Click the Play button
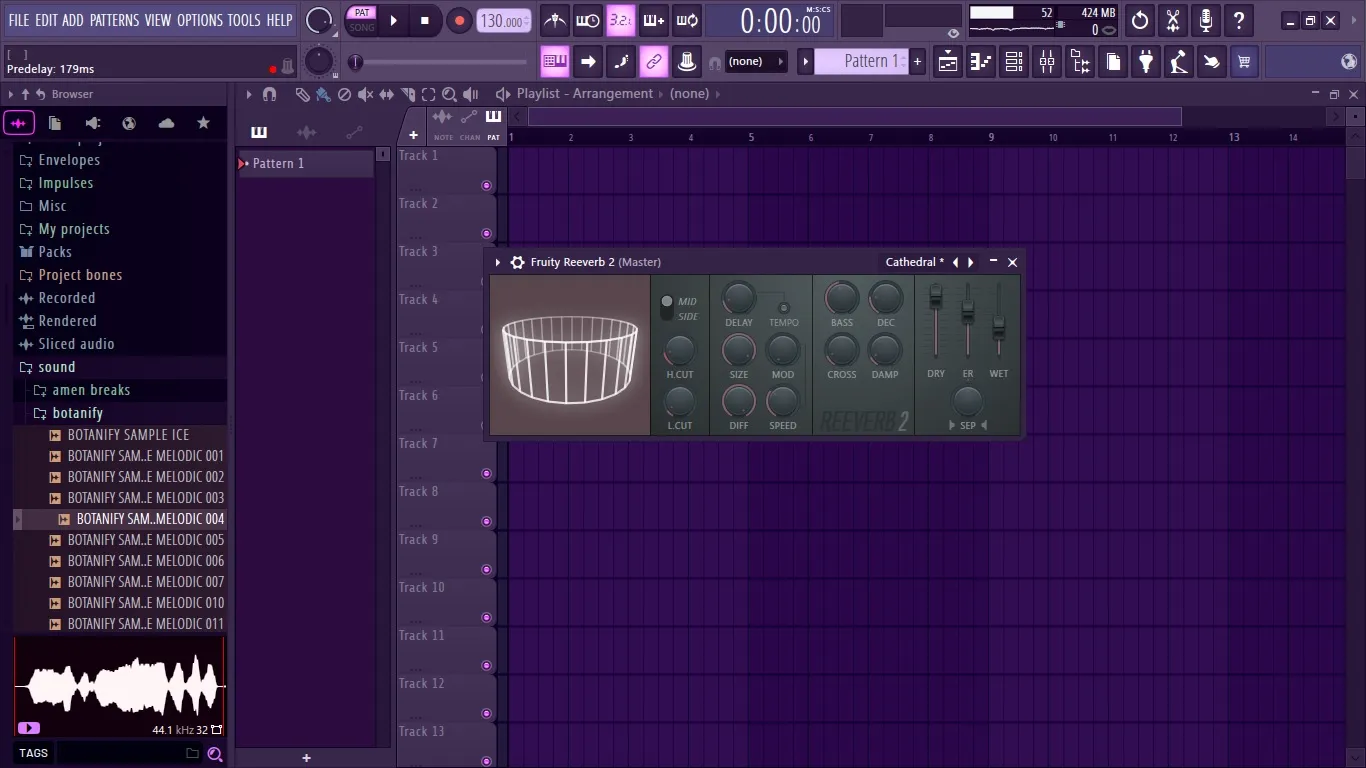 pos(393,20)
